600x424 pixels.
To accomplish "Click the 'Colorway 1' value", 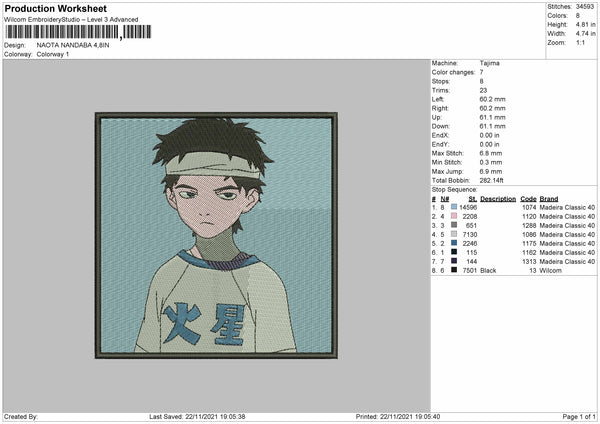I will [x=53, y=54].
